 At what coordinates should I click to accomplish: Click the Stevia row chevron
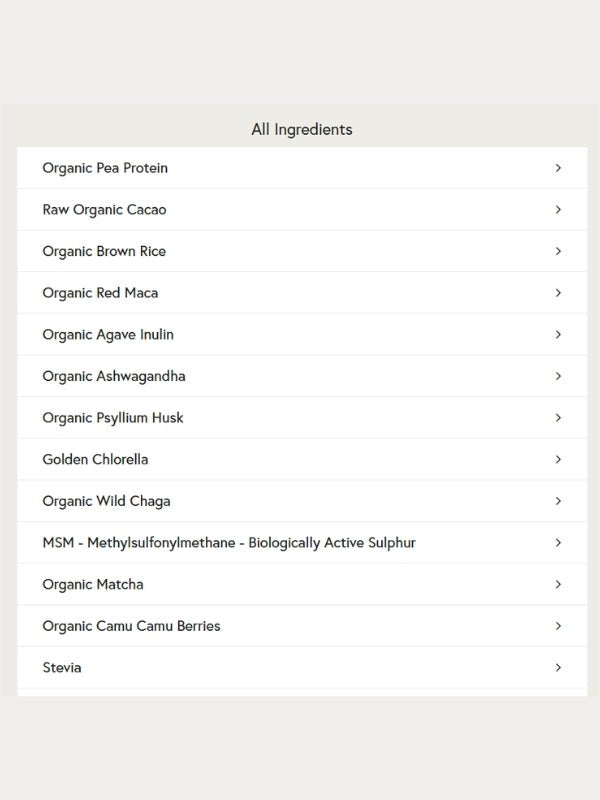coord(558,667)
